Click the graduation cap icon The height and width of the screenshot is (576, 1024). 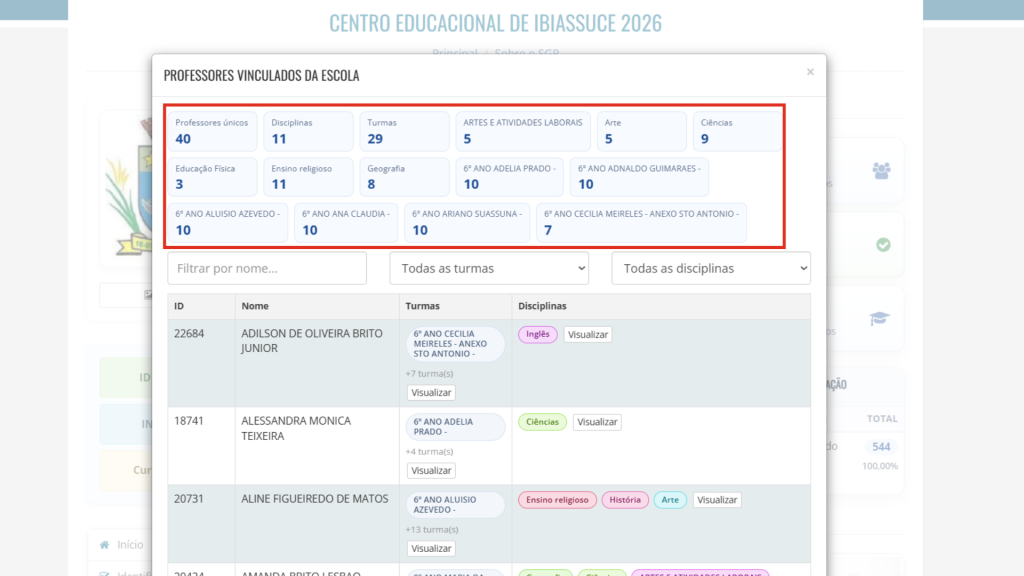(x=879, y=318)
